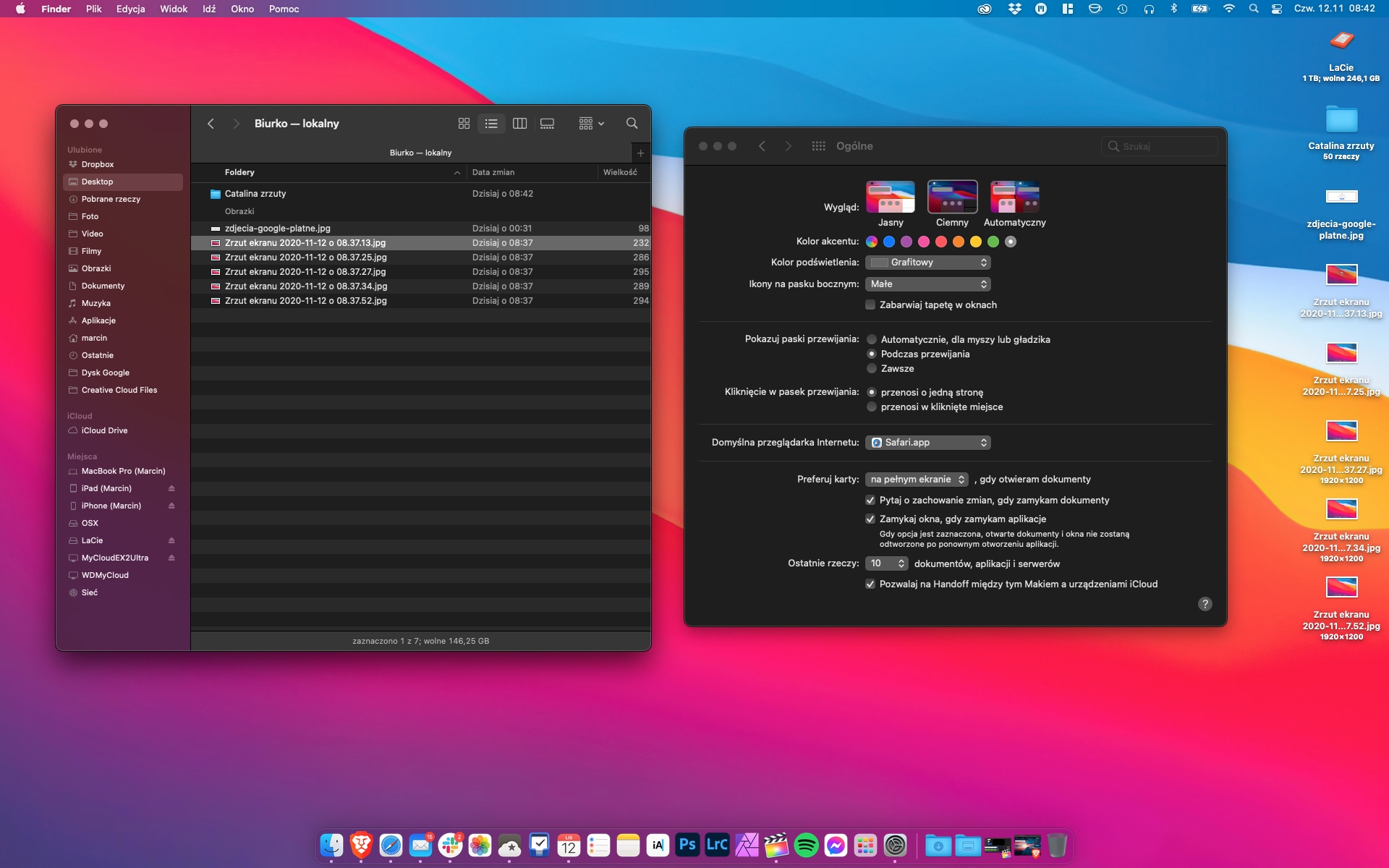This screenshot has width=1389, height=868.
Task: Launch Final Cut Pro from Dock
Action: (x=776, y=845)
